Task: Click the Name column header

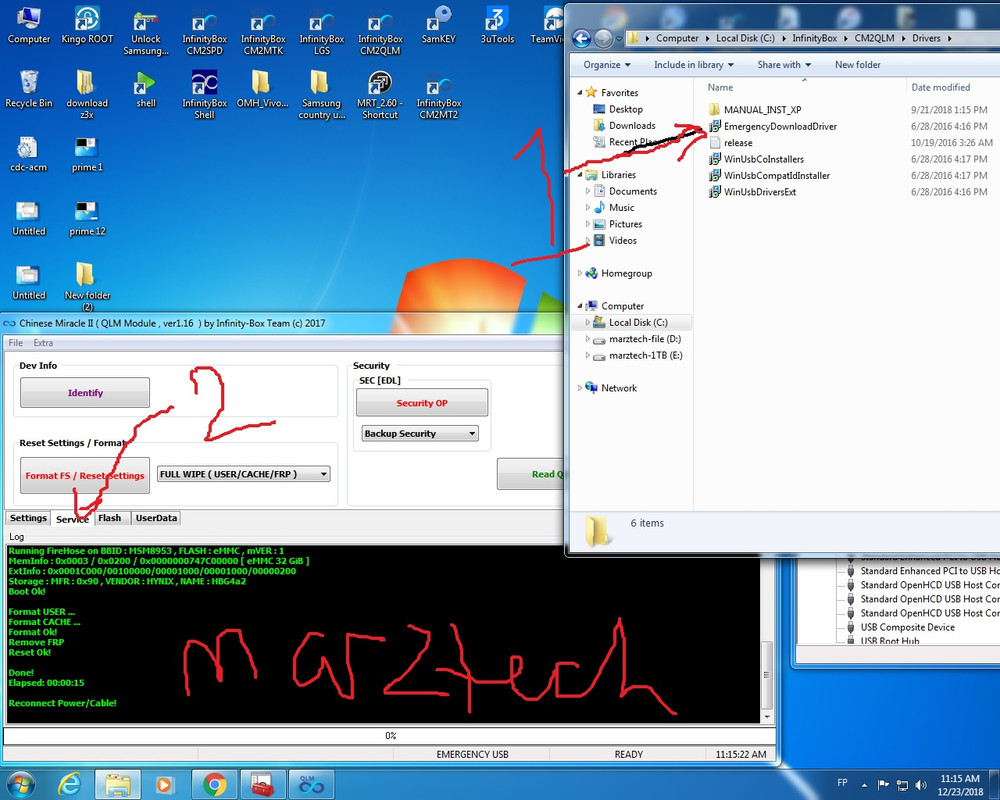Action: click(804, 87)
